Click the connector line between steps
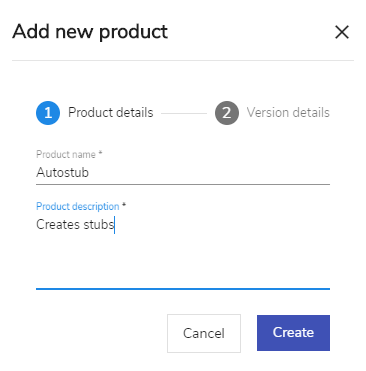Screen dimensions: 366x371 (184, 113)
